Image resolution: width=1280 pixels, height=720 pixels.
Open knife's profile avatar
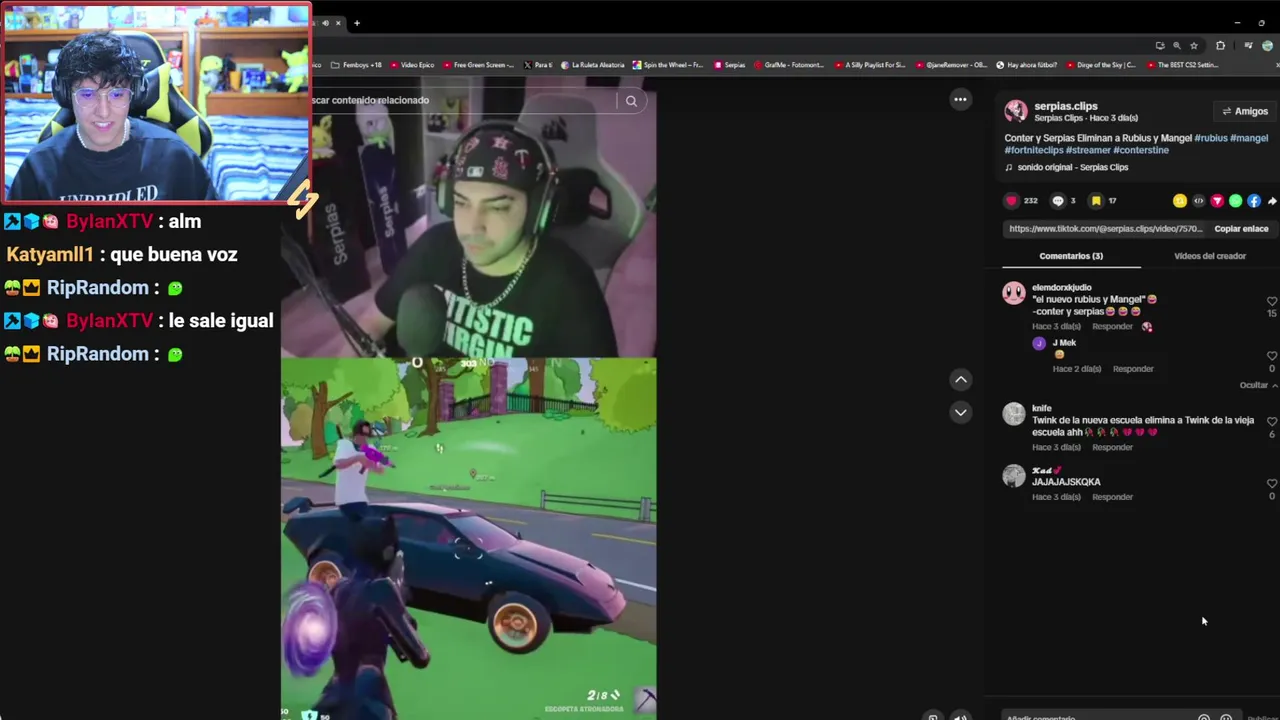(1014, 414)
